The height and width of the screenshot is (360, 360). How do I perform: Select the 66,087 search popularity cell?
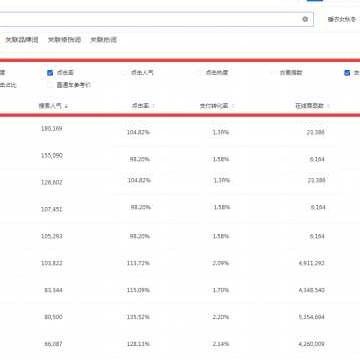53,344
